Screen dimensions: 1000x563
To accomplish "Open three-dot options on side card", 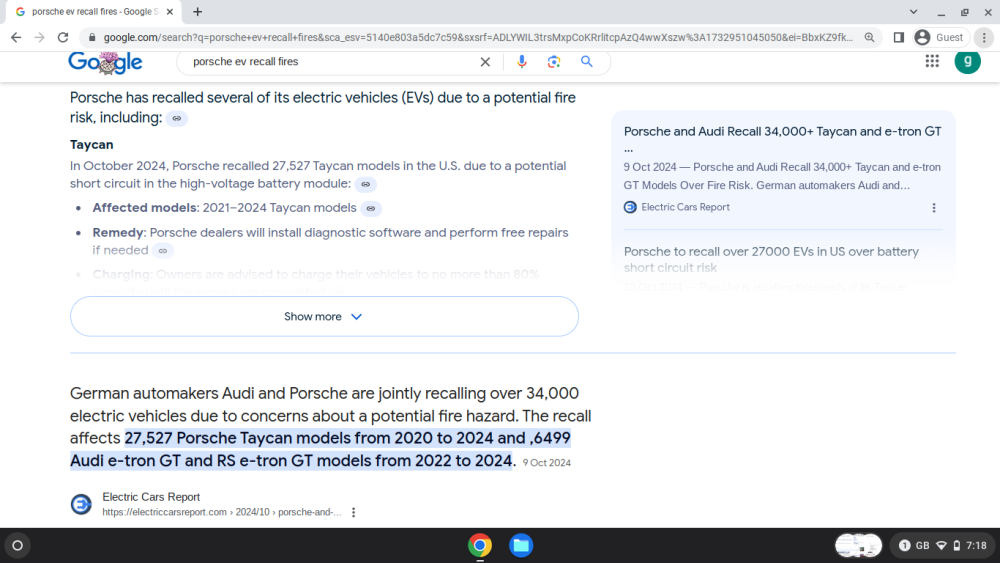I will (x=934, y=208).
